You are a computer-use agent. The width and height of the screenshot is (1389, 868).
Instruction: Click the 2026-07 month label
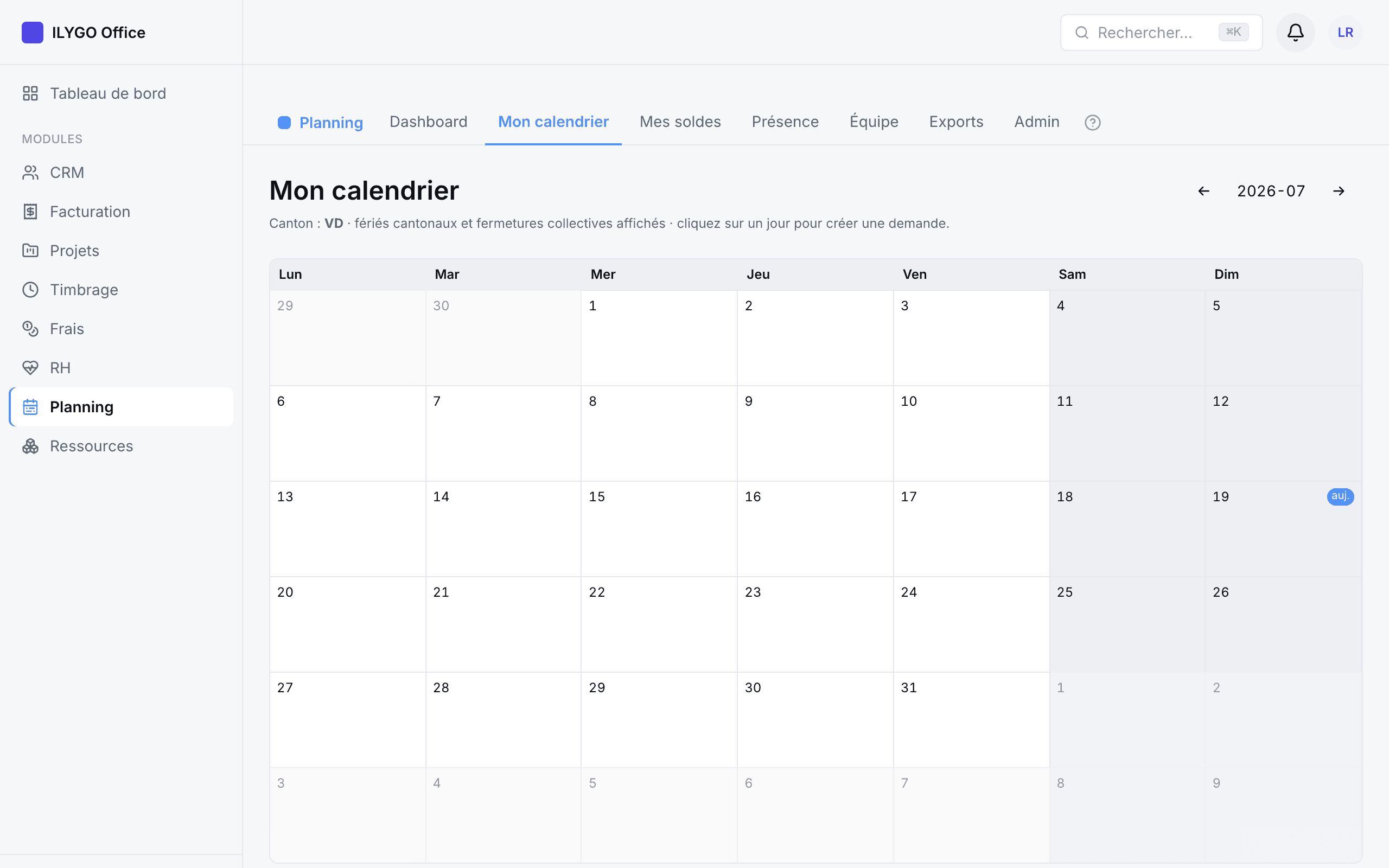coord(1271,191)
